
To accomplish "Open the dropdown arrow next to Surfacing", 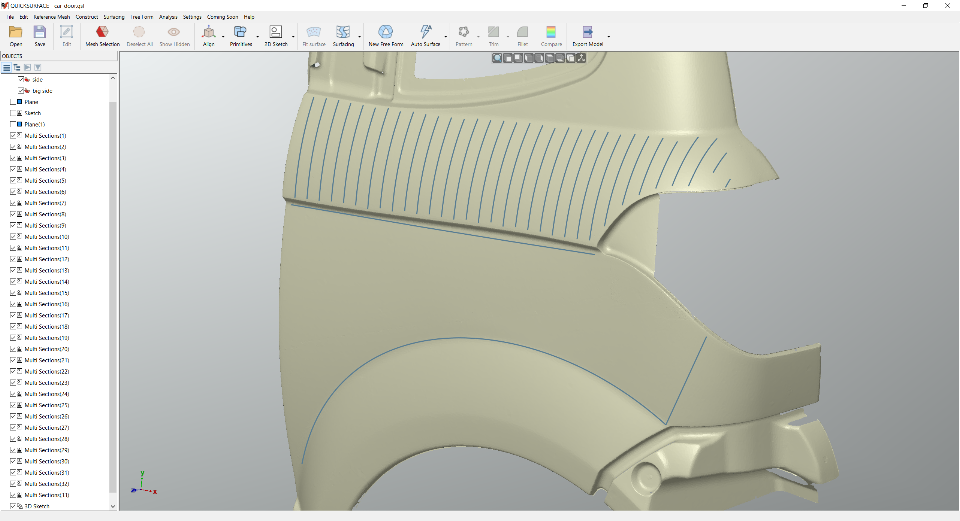I will (x=359, y=37).
